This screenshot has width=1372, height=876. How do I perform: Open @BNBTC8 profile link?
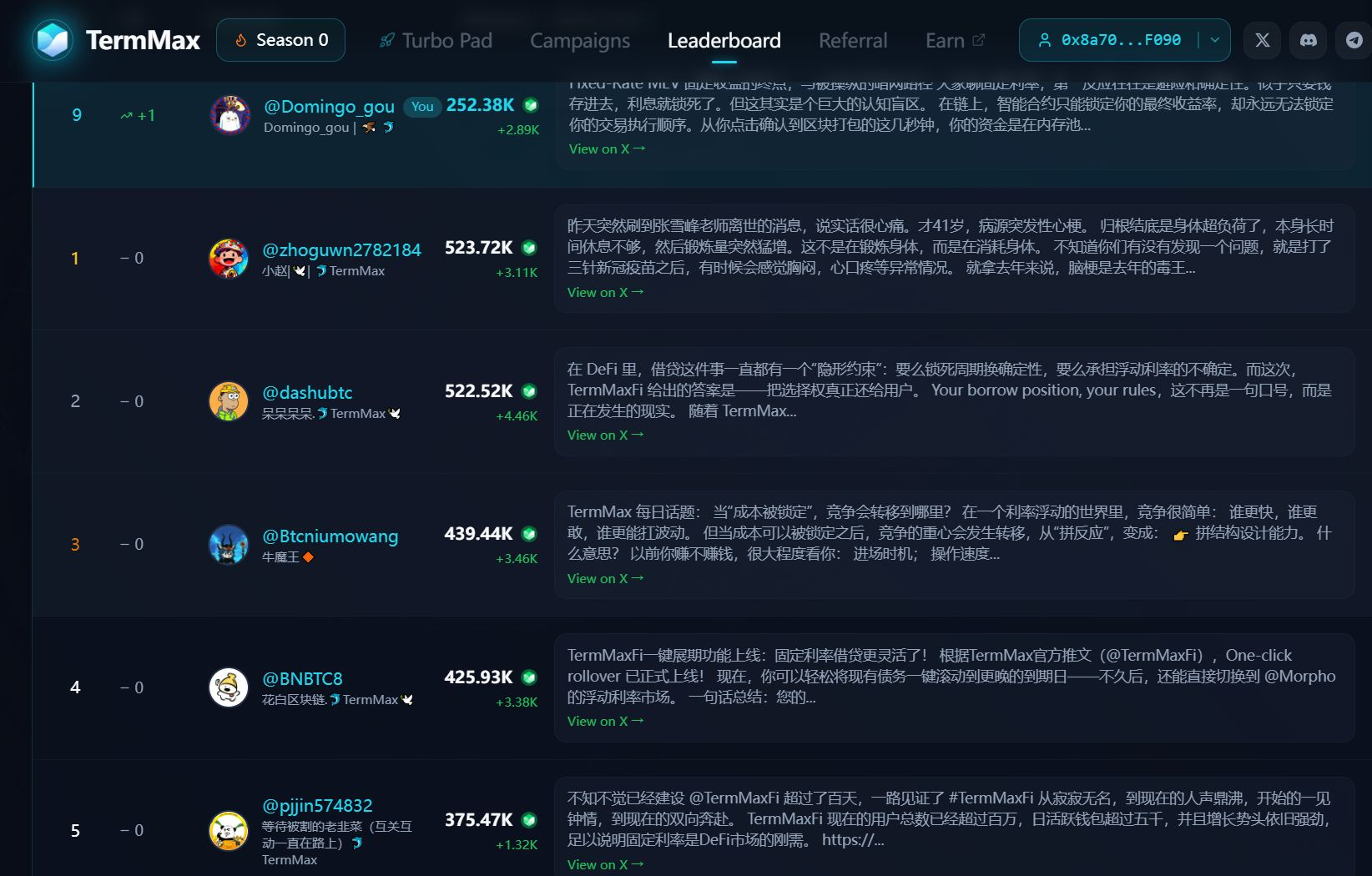click(x=302, y=678)
